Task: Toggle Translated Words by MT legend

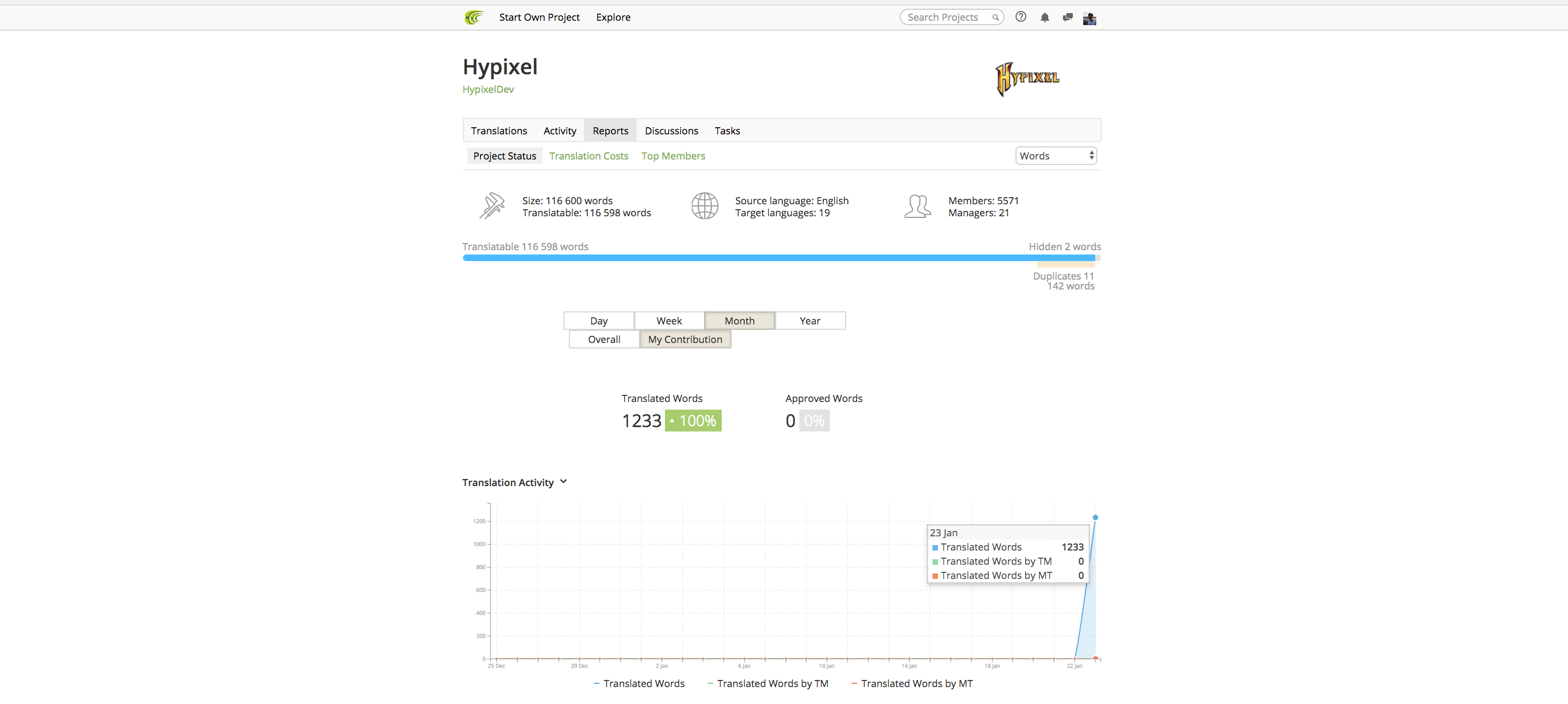Action: pyautogui.click(x=912, y=684)
